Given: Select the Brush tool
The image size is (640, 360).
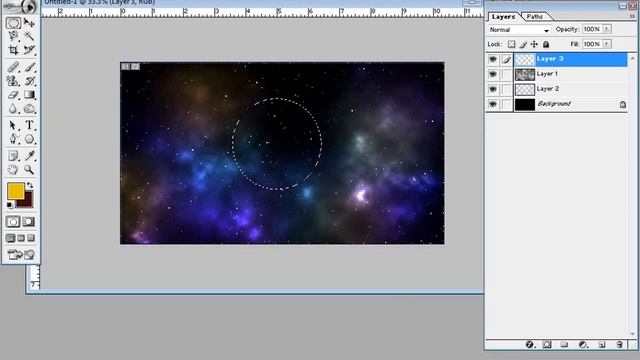Looking at the screenshot, I should 29,67.
